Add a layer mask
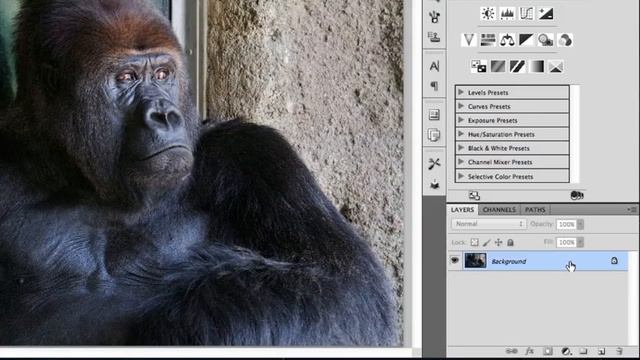 click(548, 351)
